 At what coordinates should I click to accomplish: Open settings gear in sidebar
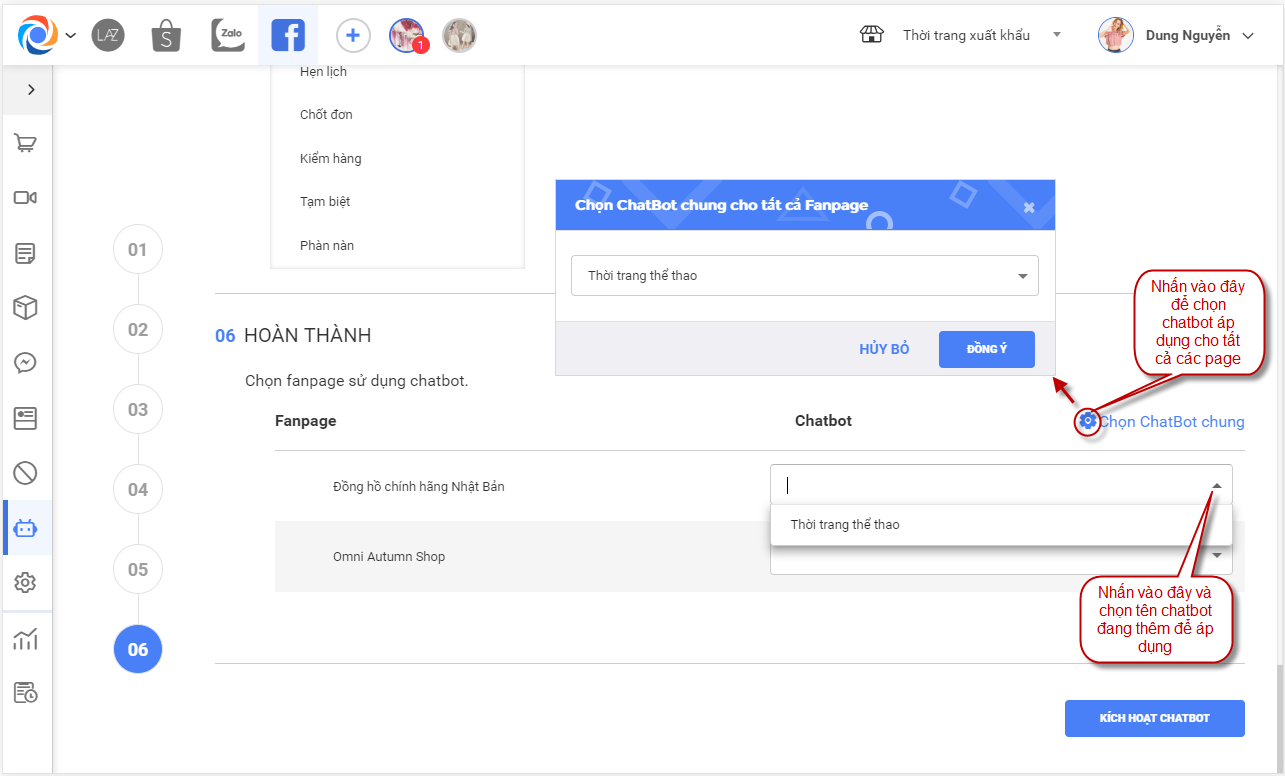[x=26, y=582]
